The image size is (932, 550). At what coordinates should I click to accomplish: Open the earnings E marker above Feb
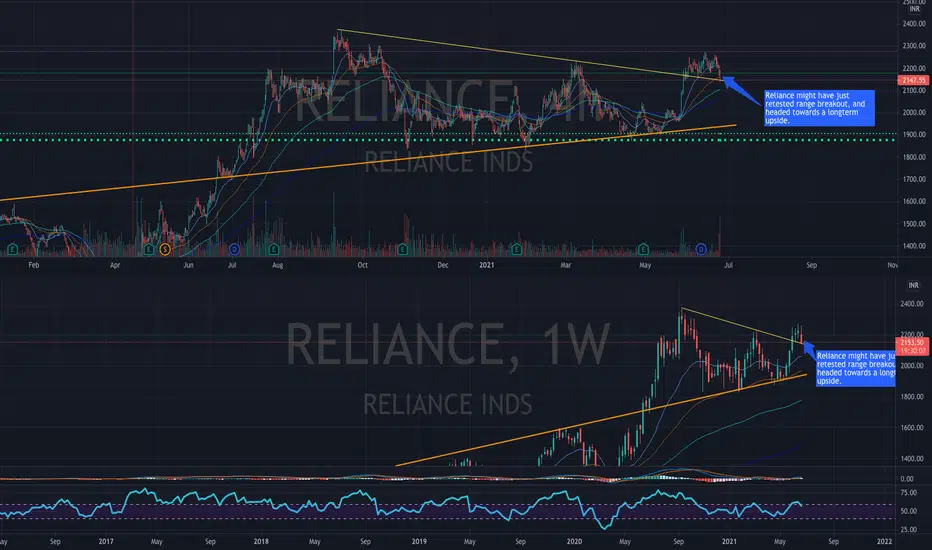12,249
